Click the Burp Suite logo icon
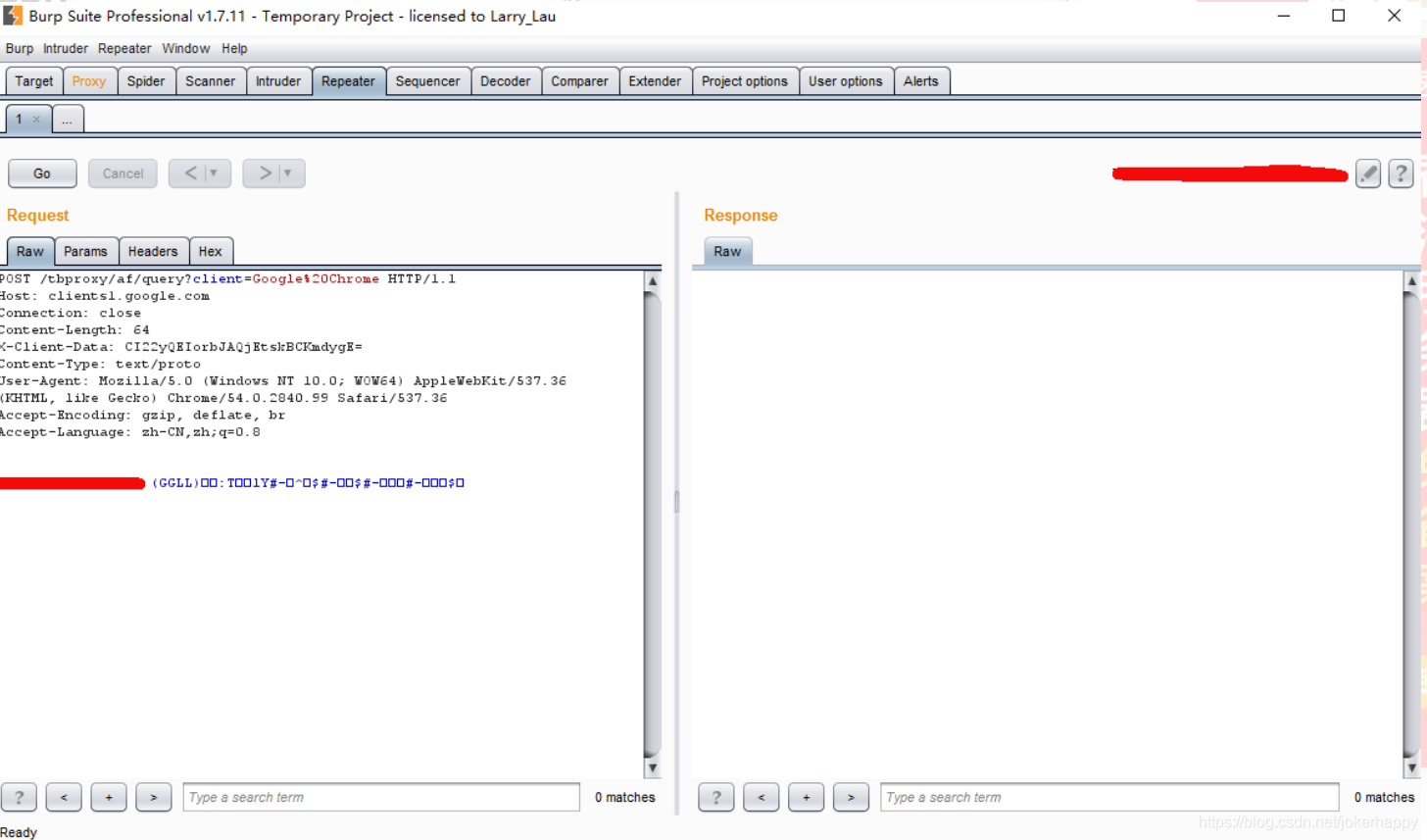The height and width of the screenshot is (840, 1427). [x=12, y=16]
